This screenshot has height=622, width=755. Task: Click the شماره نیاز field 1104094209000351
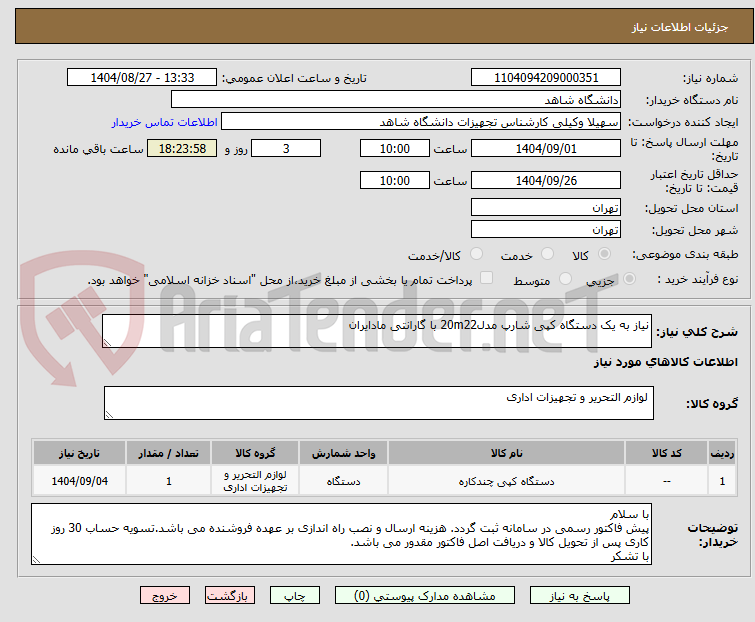[546, 78]
